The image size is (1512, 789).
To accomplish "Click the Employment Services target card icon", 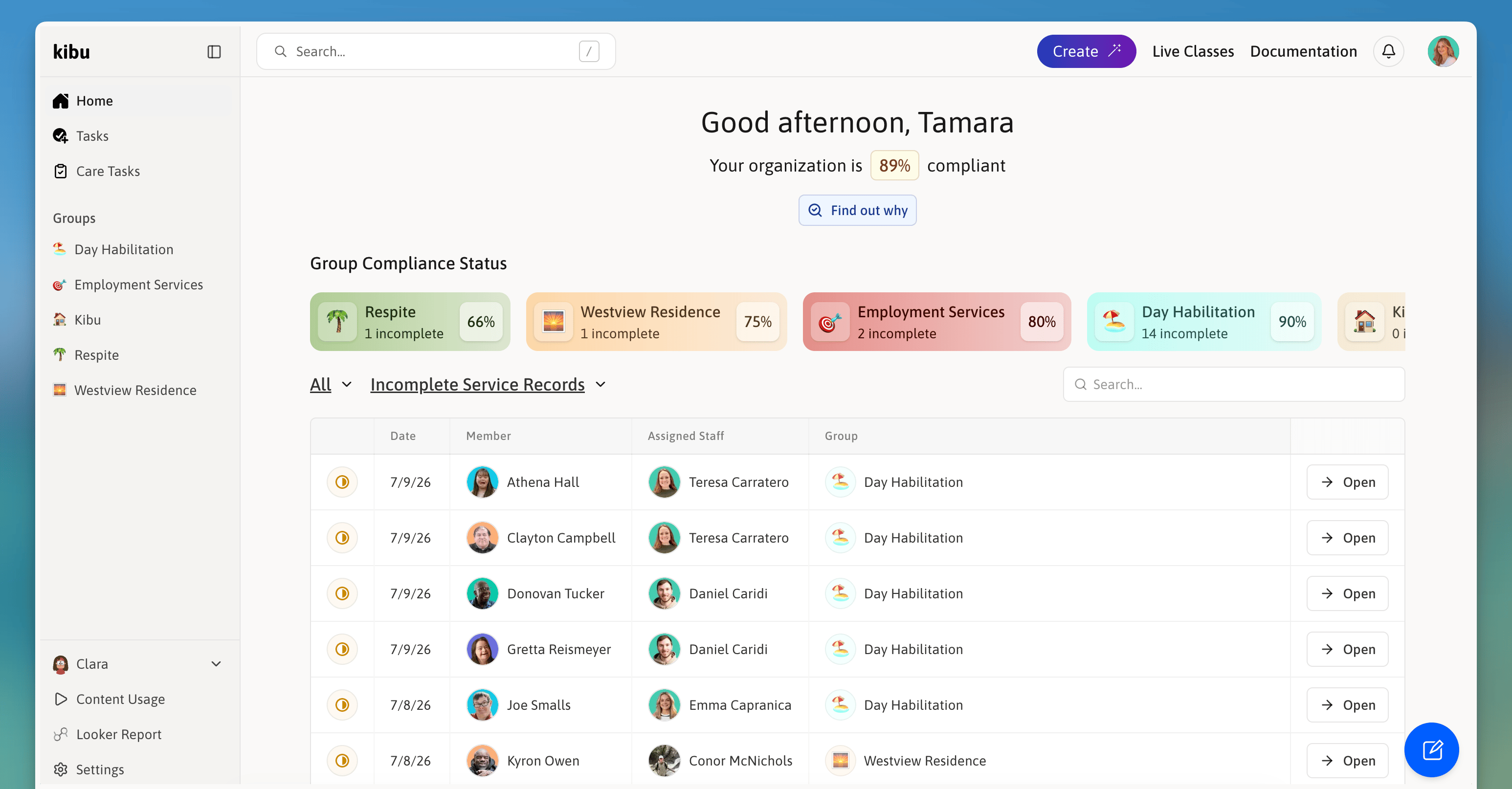I will coord(830,322).
